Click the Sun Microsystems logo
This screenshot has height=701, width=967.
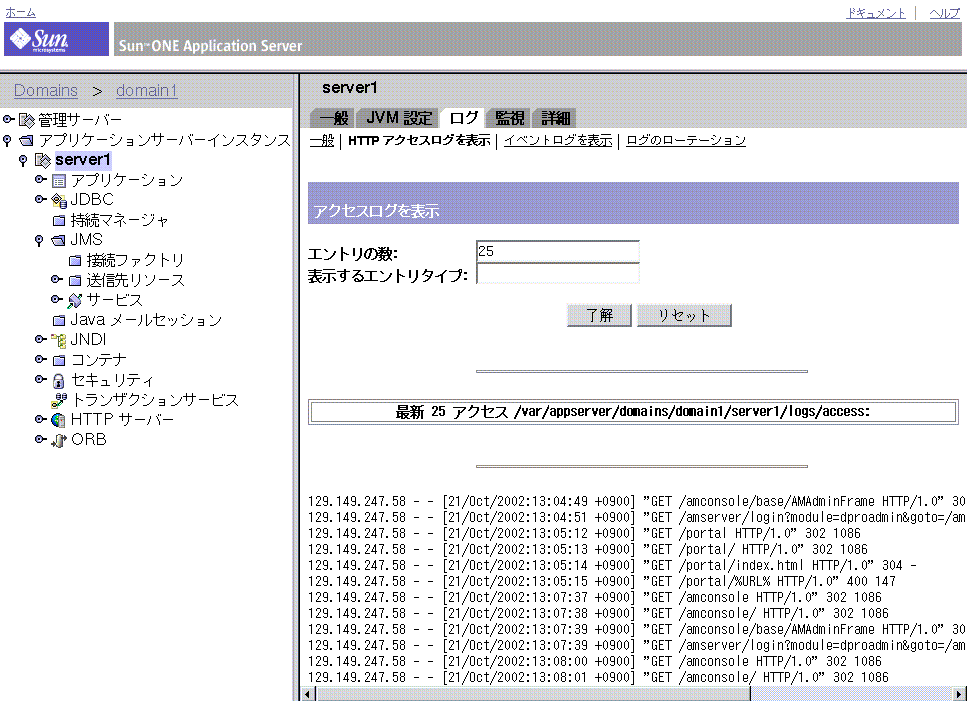pos(56,39)
